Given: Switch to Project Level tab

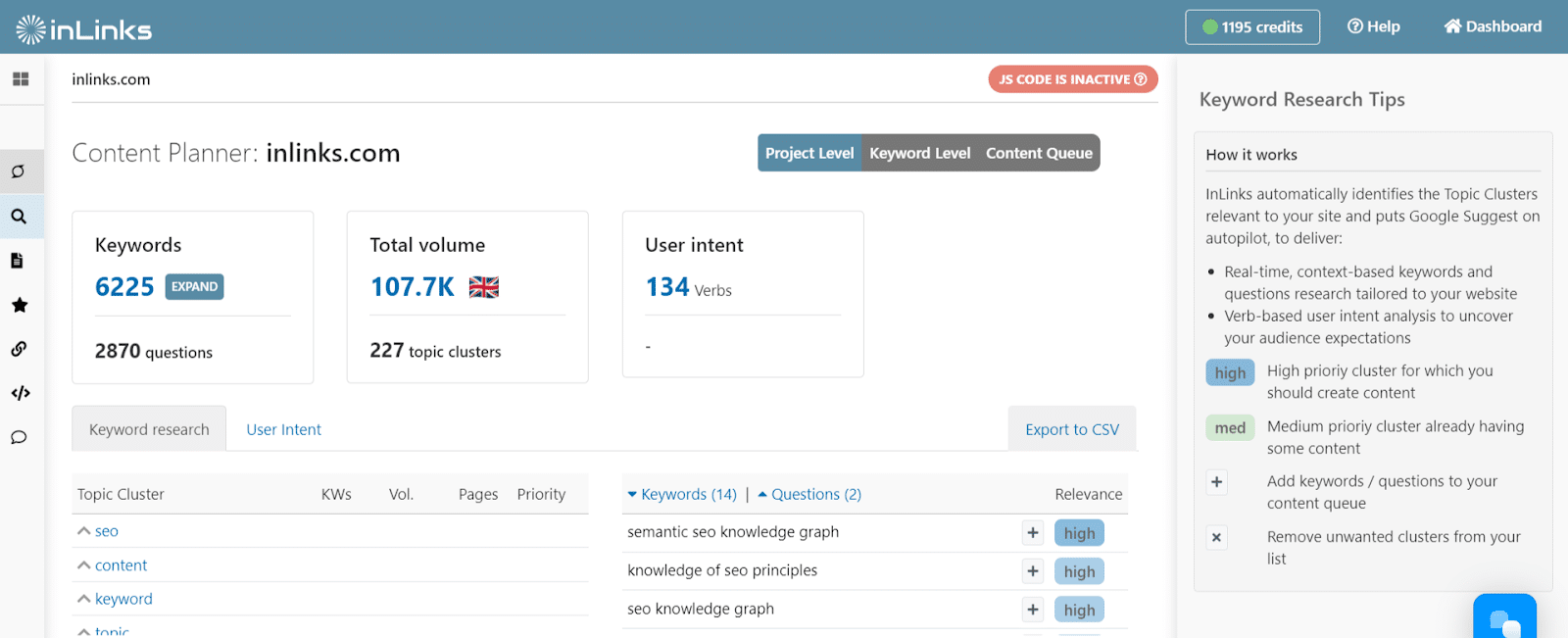Looking at the screenshot, I should (x=809, y=153).
